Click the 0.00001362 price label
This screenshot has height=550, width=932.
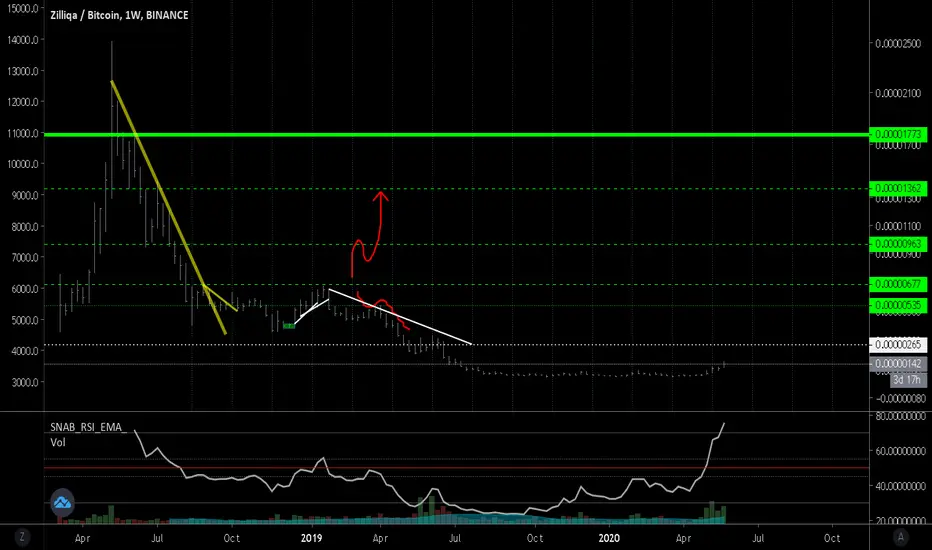(898, 188)
